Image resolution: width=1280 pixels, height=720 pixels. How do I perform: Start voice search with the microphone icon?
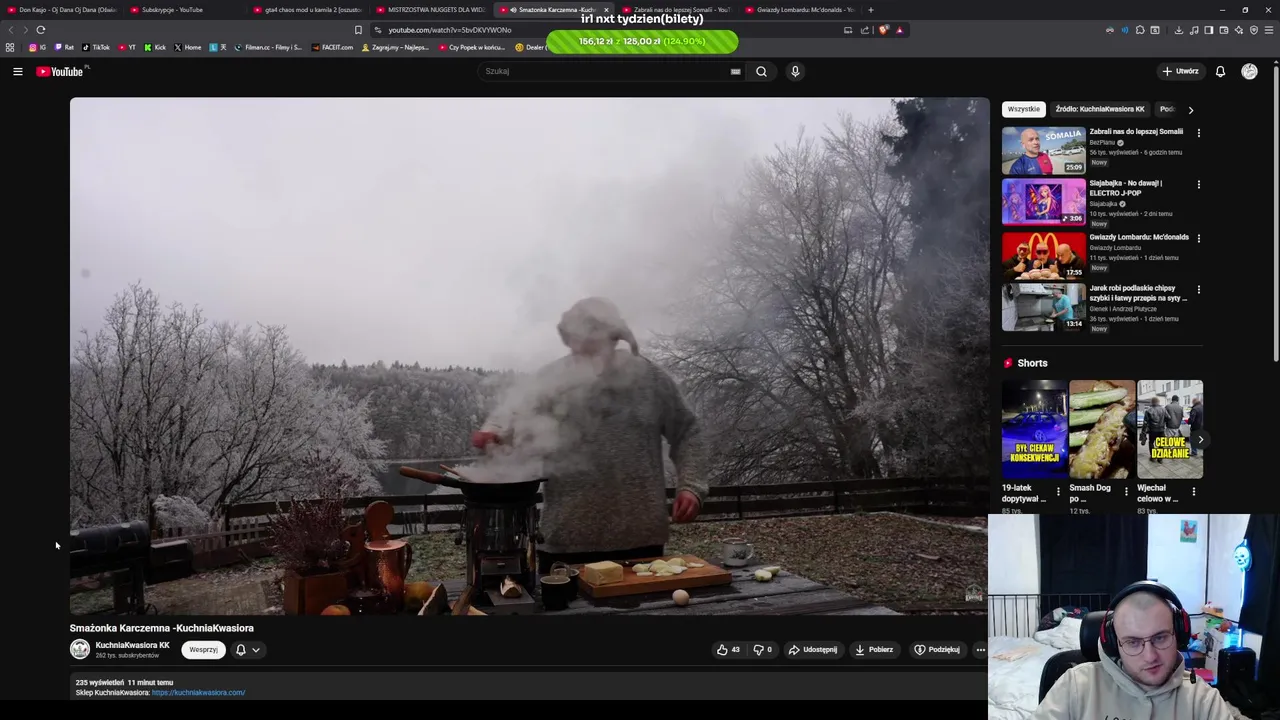pyautogui.click(x=795, y=71)
